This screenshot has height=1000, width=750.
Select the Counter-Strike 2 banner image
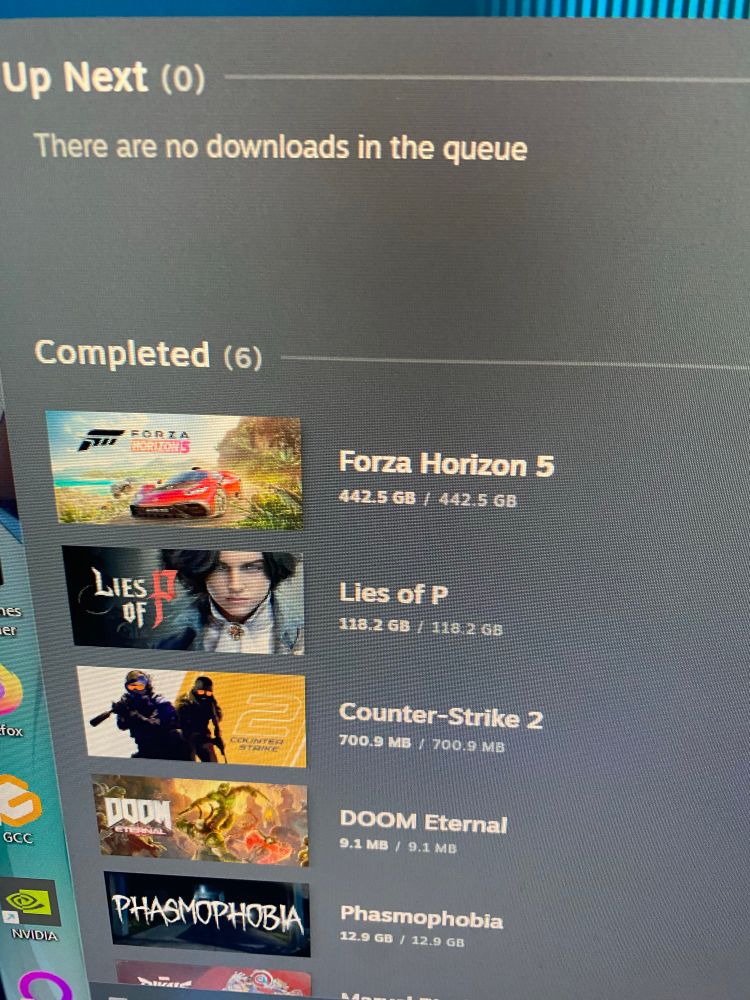(x=191, y=716)
